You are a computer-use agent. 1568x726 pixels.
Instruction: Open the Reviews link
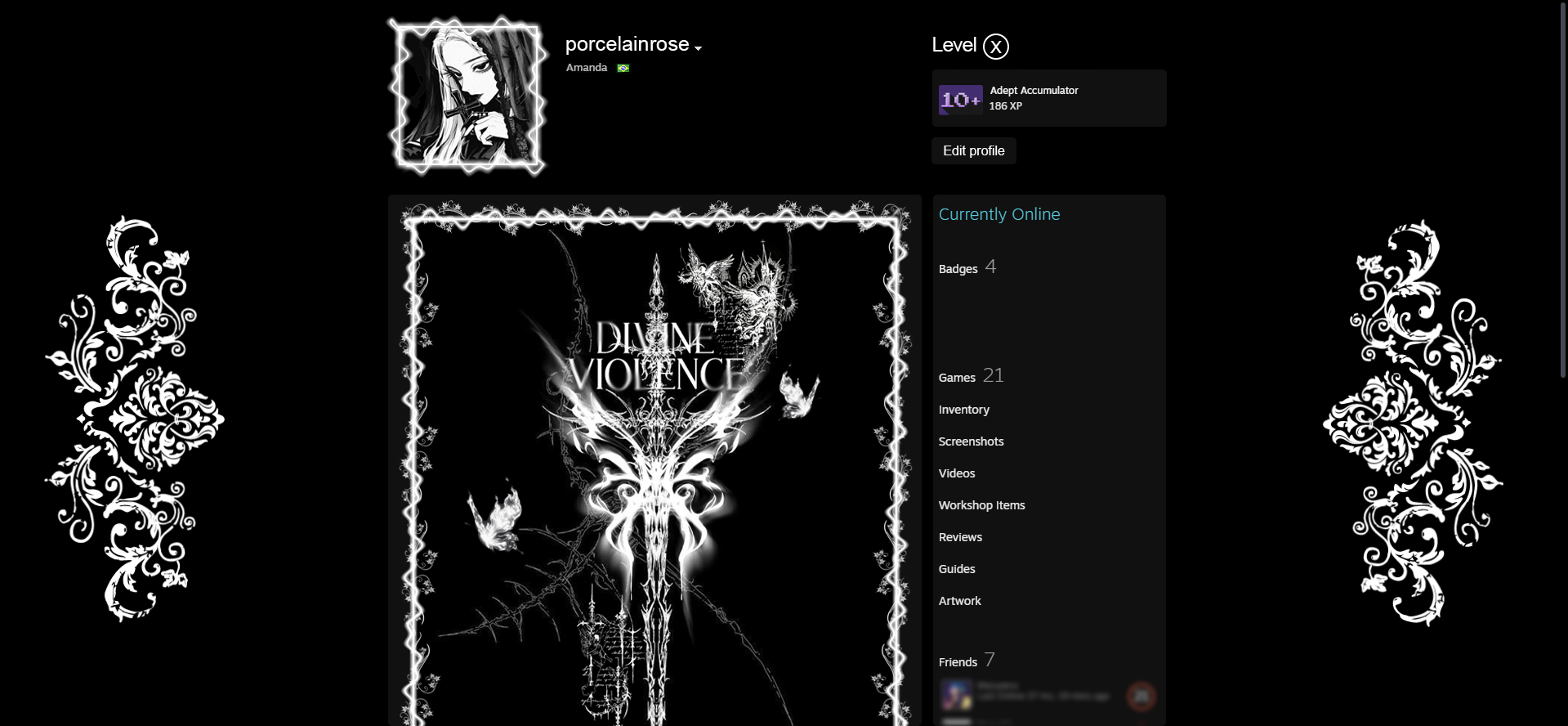pyautogui.click(x=960, y=537)
